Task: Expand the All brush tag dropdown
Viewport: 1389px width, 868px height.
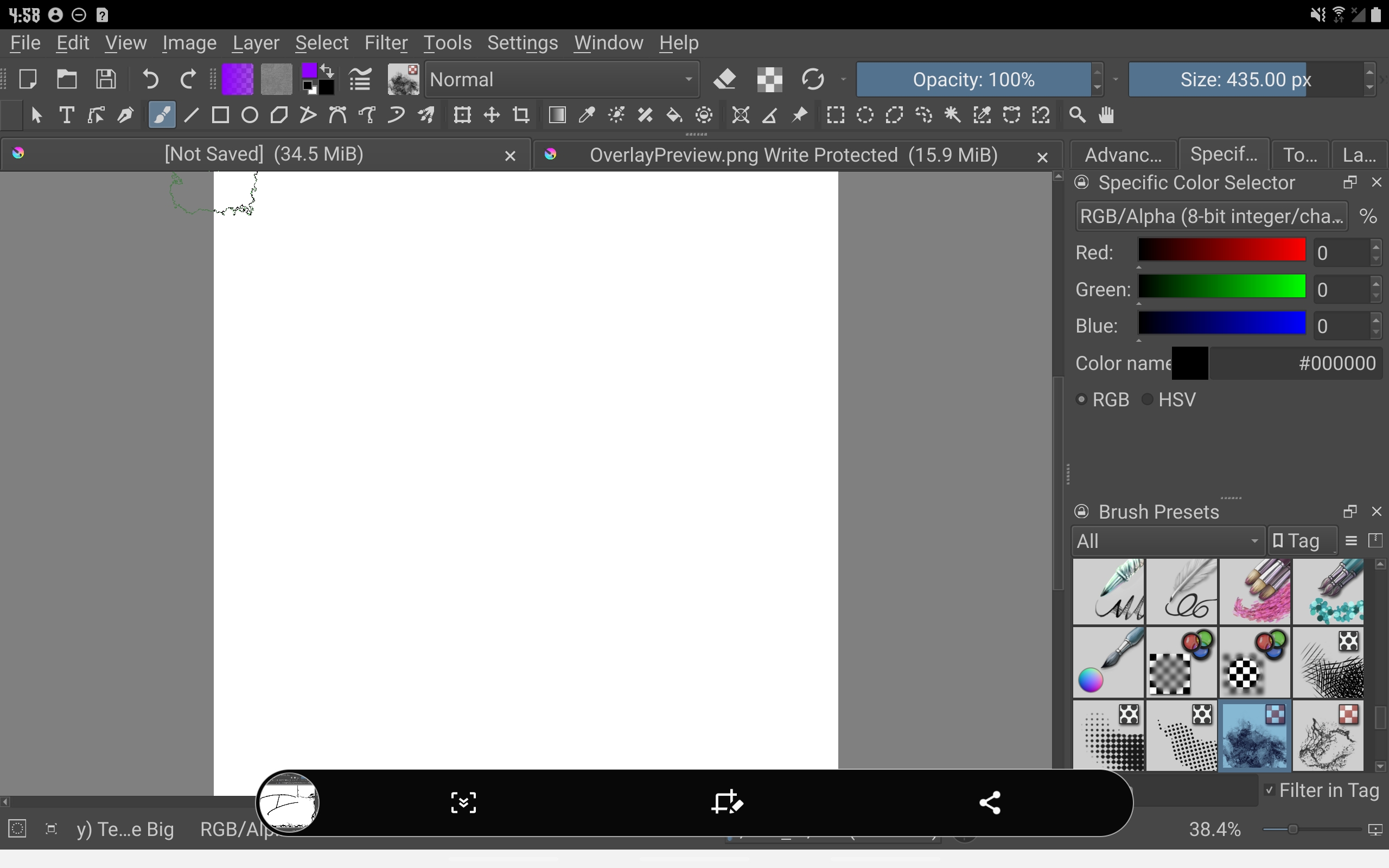Action: (1168, 541)
